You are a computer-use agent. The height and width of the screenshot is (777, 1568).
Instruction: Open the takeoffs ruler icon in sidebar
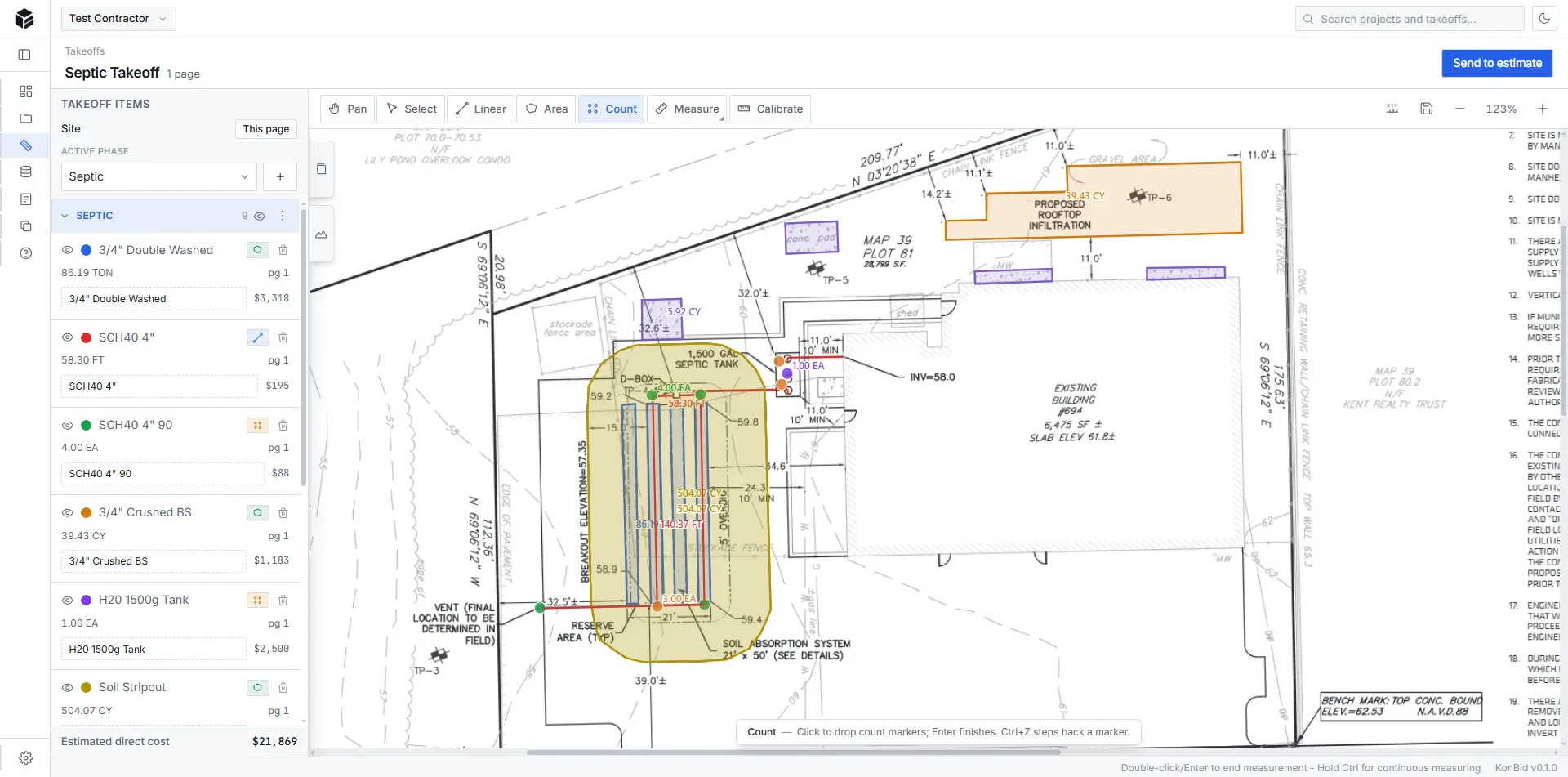click(26, 145)
